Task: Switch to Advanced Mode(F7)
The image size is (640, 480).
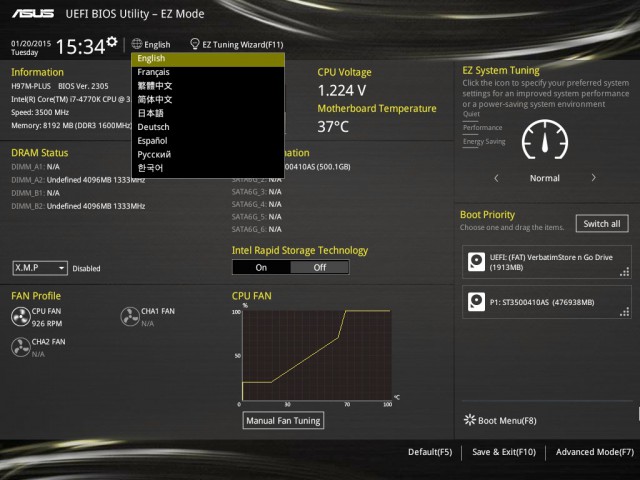Action: click(x=595, y=452)
